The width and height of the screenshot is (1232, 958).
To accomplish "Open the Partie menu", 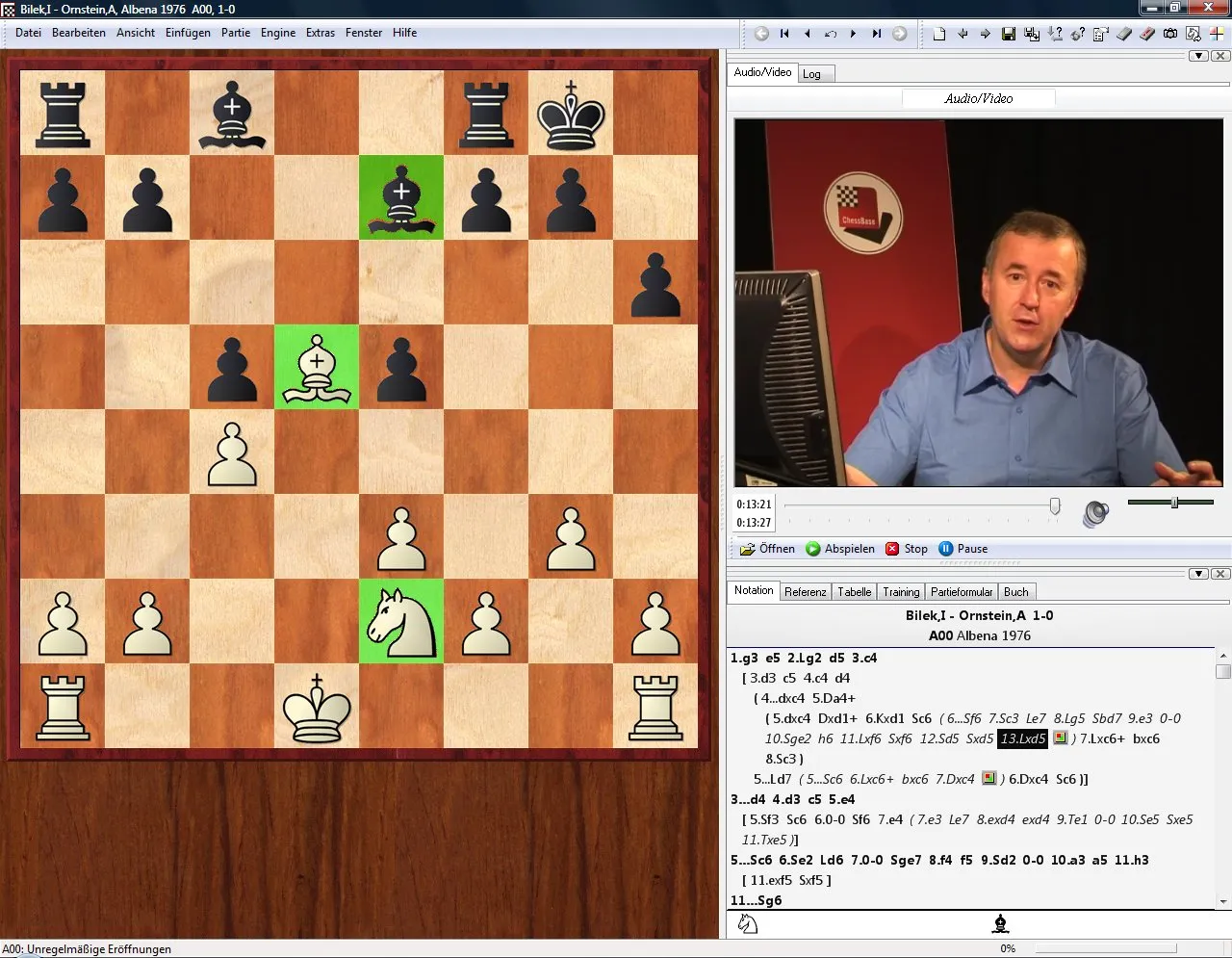I will point(236,33).
